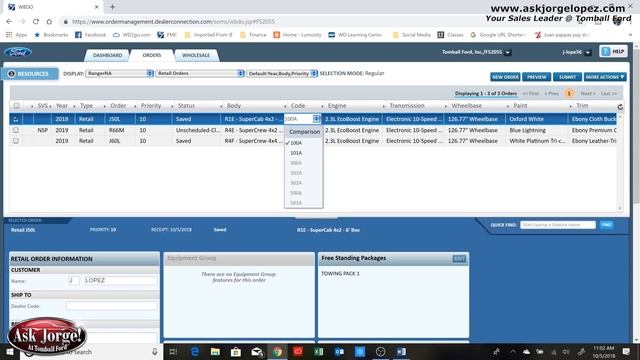
Task: Open the Facebook bookmark
Action: (x=90, y=35)
